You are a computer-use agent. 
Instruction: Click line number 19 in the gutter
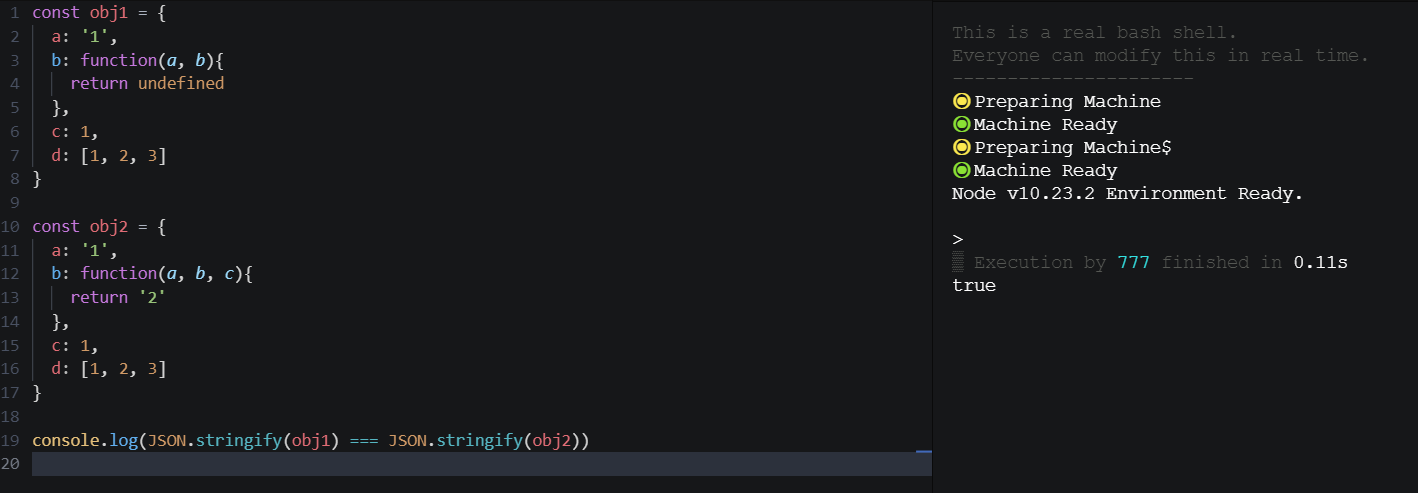click(x=10, y=441)
